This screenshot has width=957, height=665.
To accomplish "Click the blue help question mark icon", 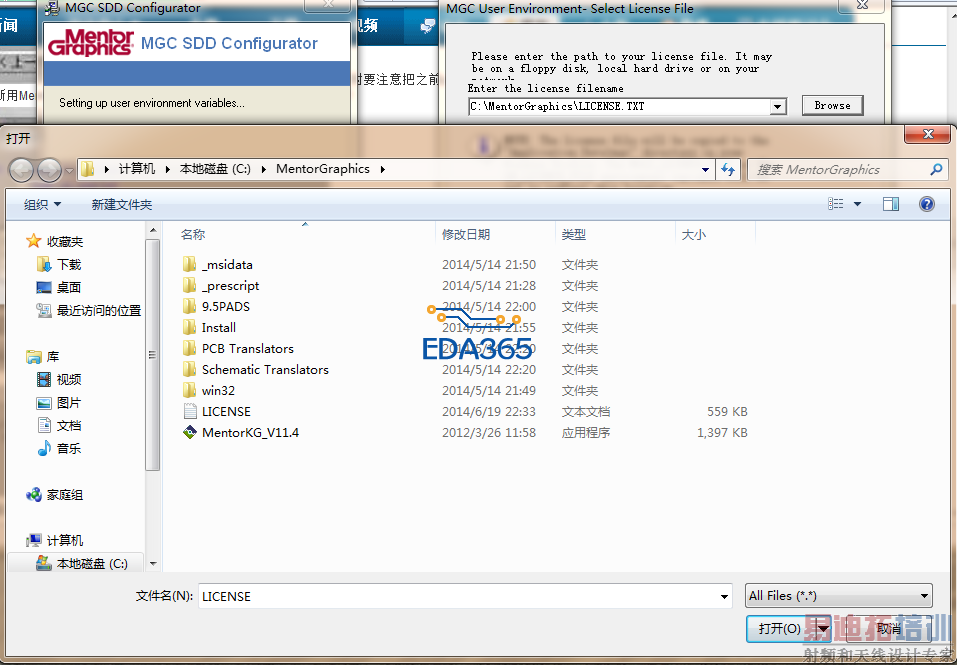I will pyautogui.click(x=926, y=204).
